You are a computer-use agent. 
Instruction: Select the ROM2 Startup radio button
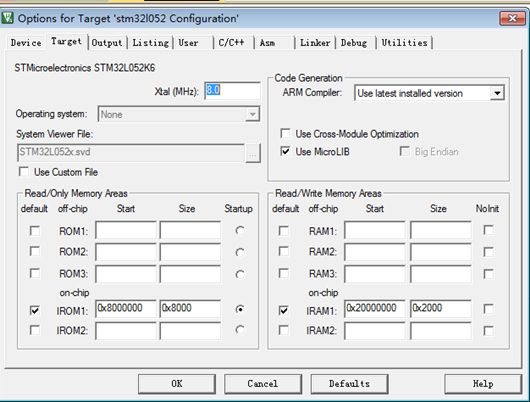click(x=240, y=252)
